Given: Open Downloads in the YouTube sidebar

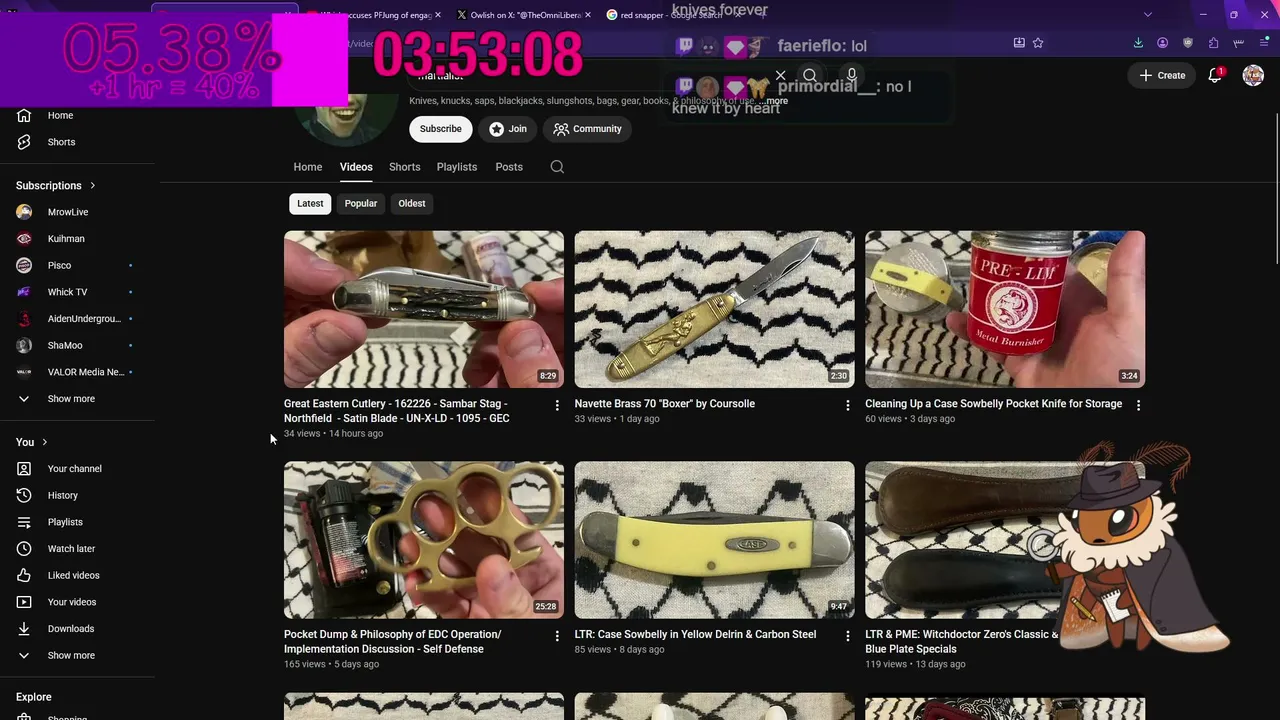Looking at the screenshot, I should [x=71, y=629].
